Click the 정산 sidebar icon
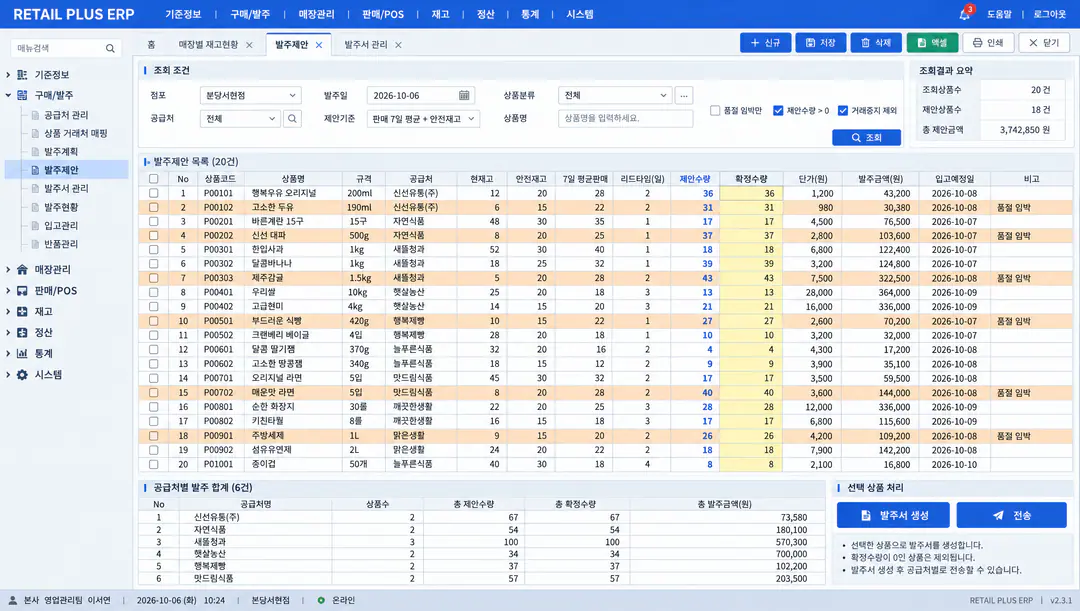Viewport: 1080px width, 611px height. pos(22,332)
